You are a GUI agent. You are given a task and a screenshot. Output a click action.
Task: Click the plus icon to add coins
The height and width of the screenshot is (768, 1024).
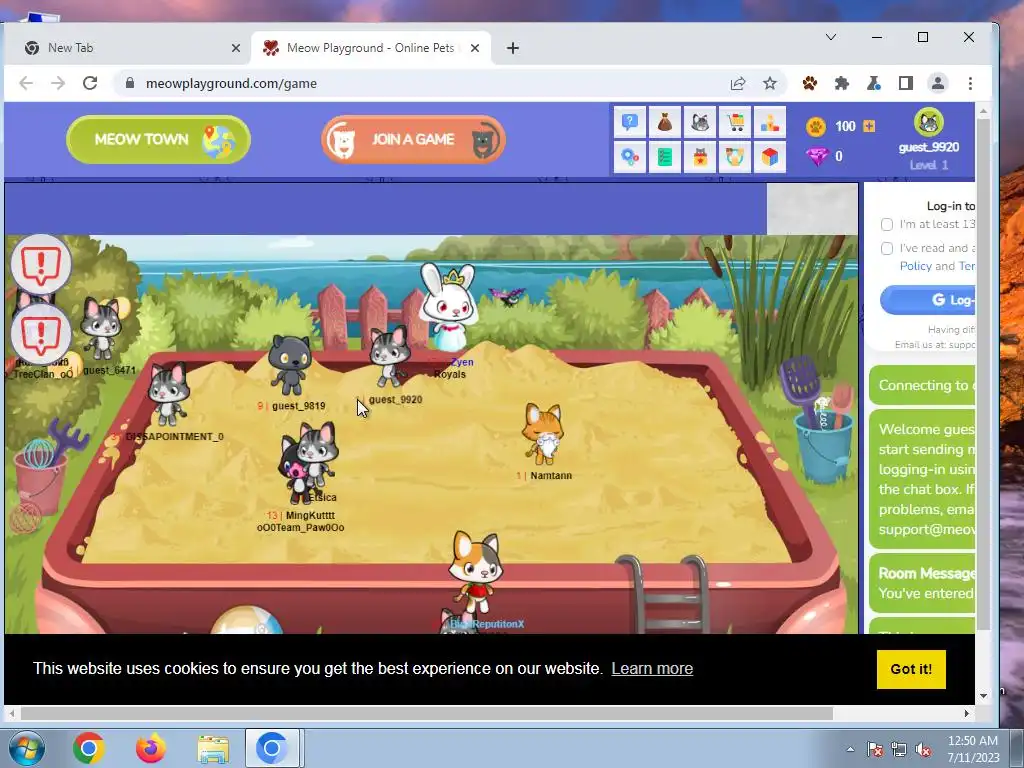(869, 126)
